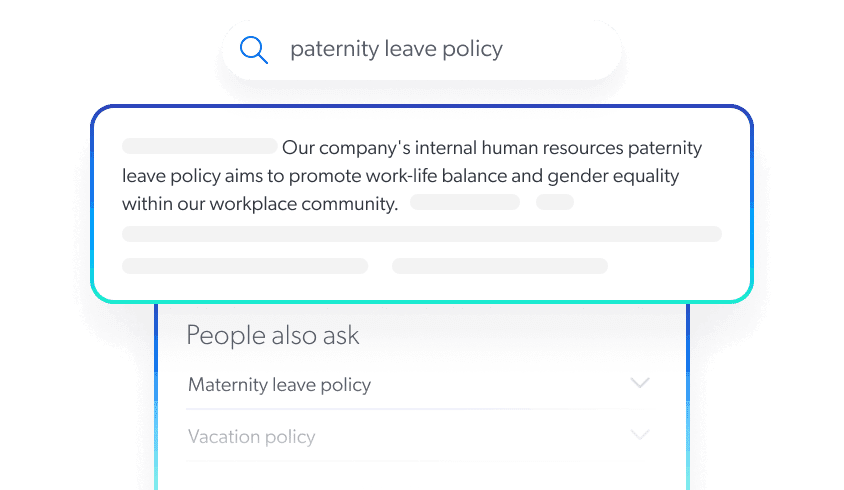Click the blue magnifying glass search icon

(x=256, y=50)
